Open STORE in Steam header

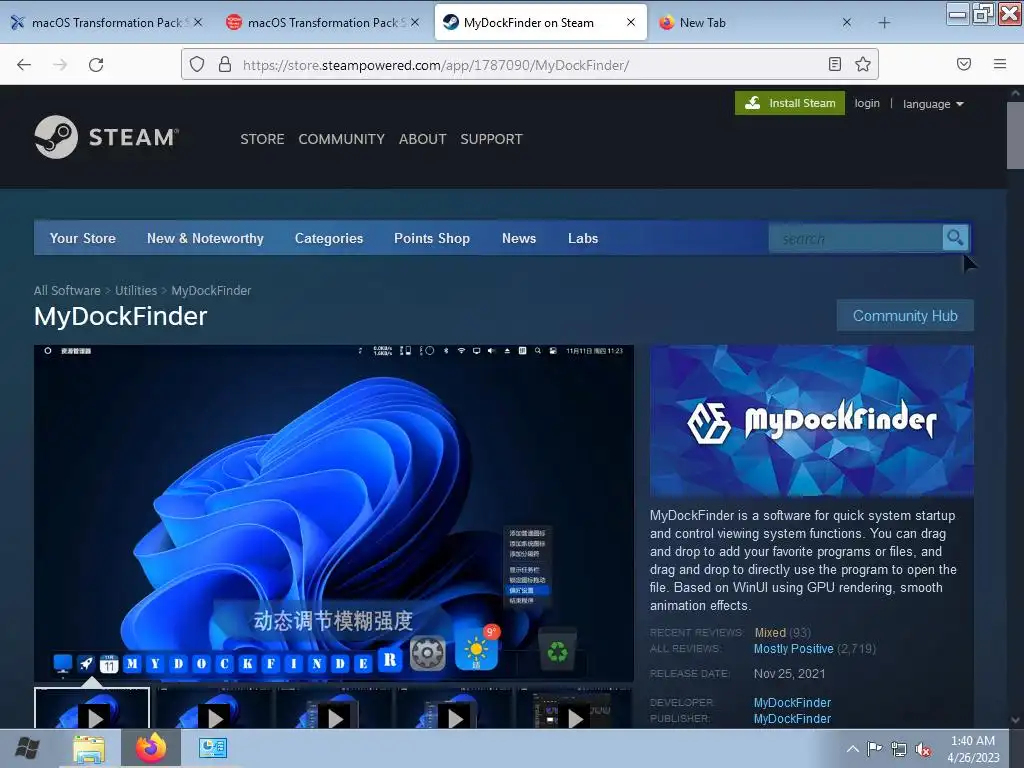tap(262, 139)
